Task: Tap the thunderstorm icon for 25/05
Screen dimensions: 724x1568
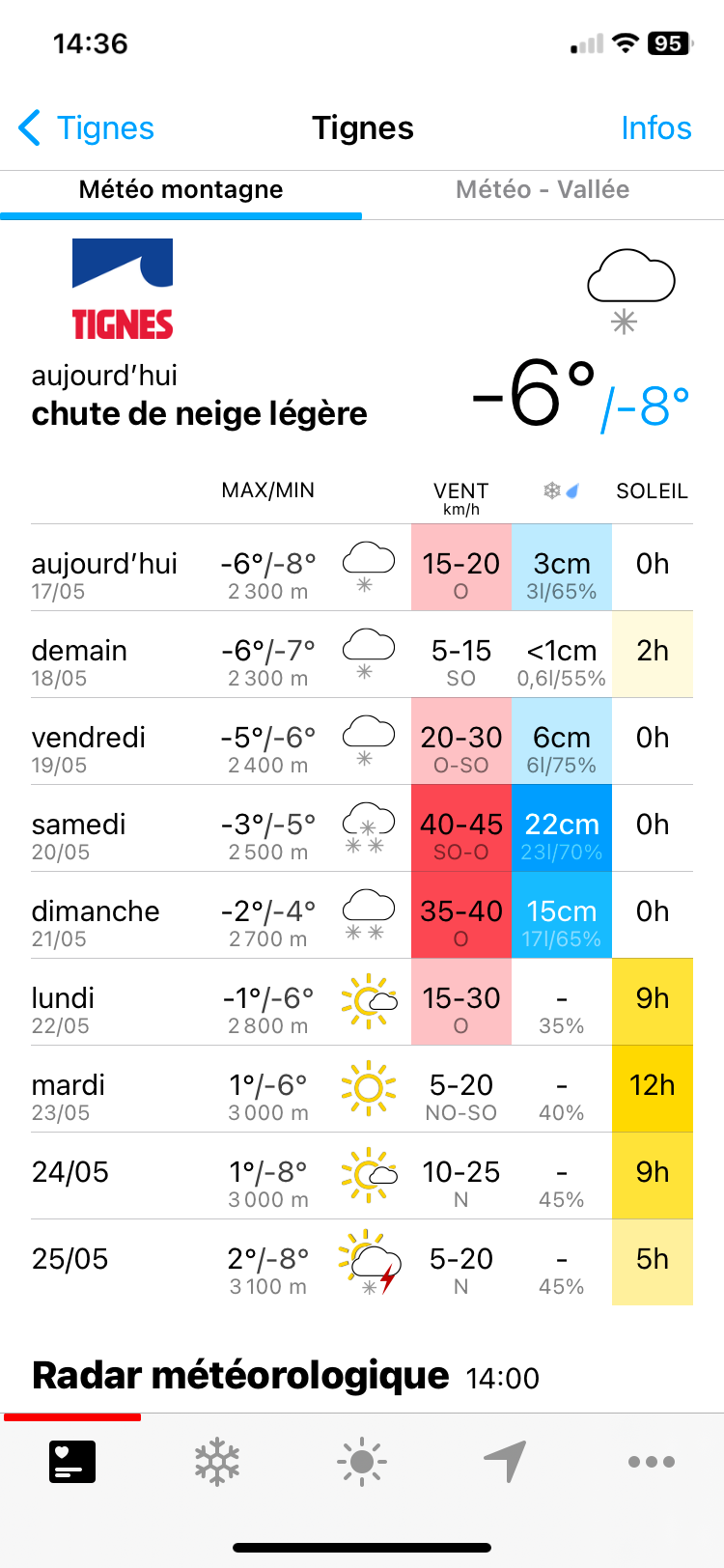Action: click(370, 1262)
